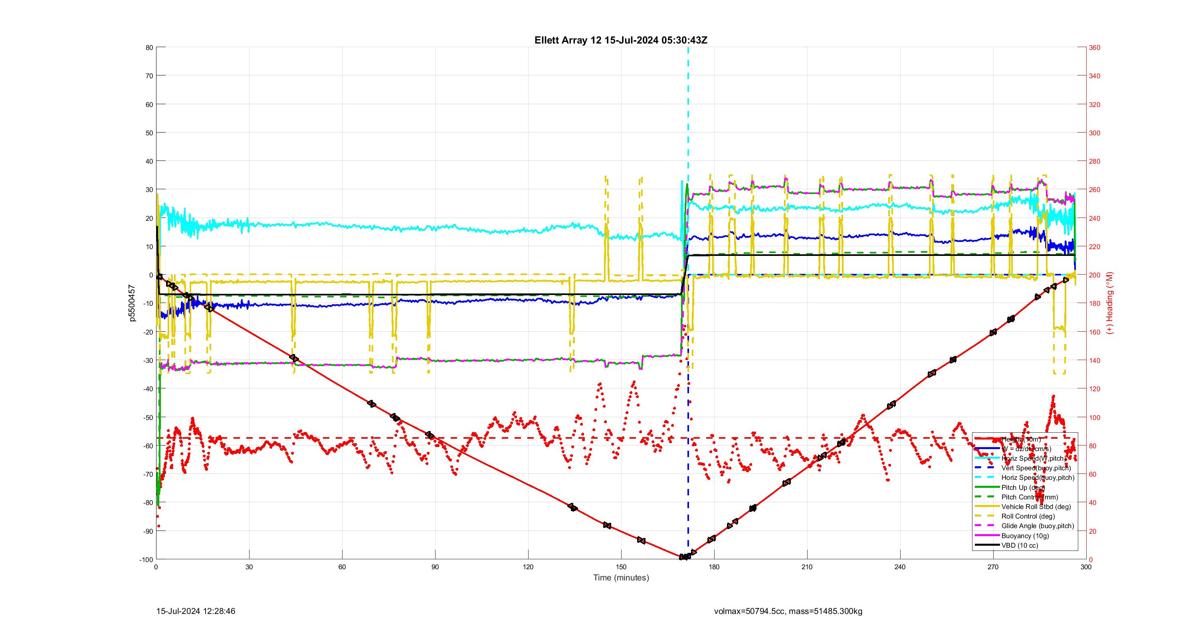1200x628 pixels.
Task: Click left y-axis tick label '50'
Action: [x=148, y=132]
